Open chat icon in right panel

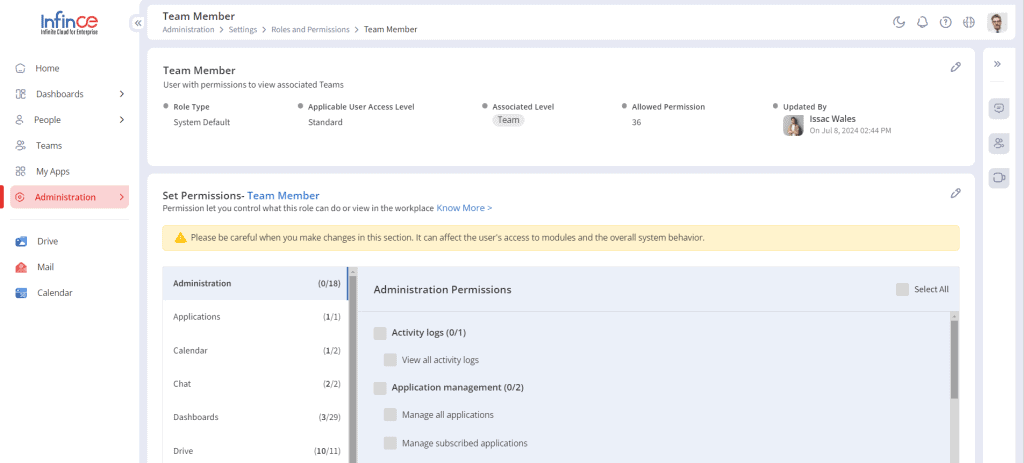coord(999,108)
